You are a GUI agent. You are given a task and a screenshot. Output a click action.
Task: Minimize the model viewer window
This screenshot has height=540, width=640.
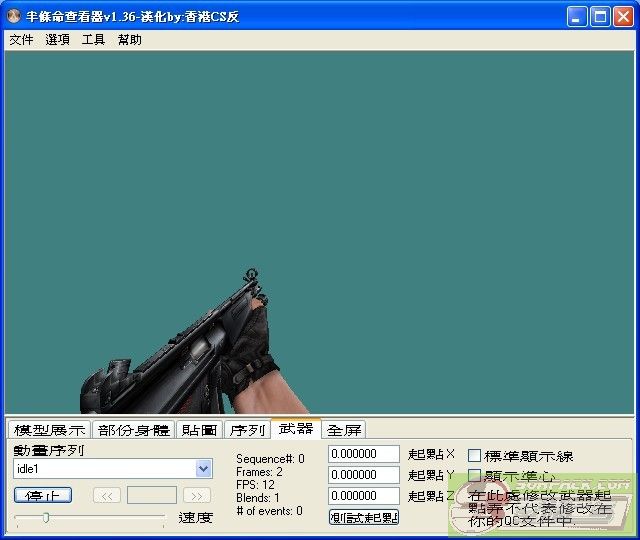pos(577,17)
